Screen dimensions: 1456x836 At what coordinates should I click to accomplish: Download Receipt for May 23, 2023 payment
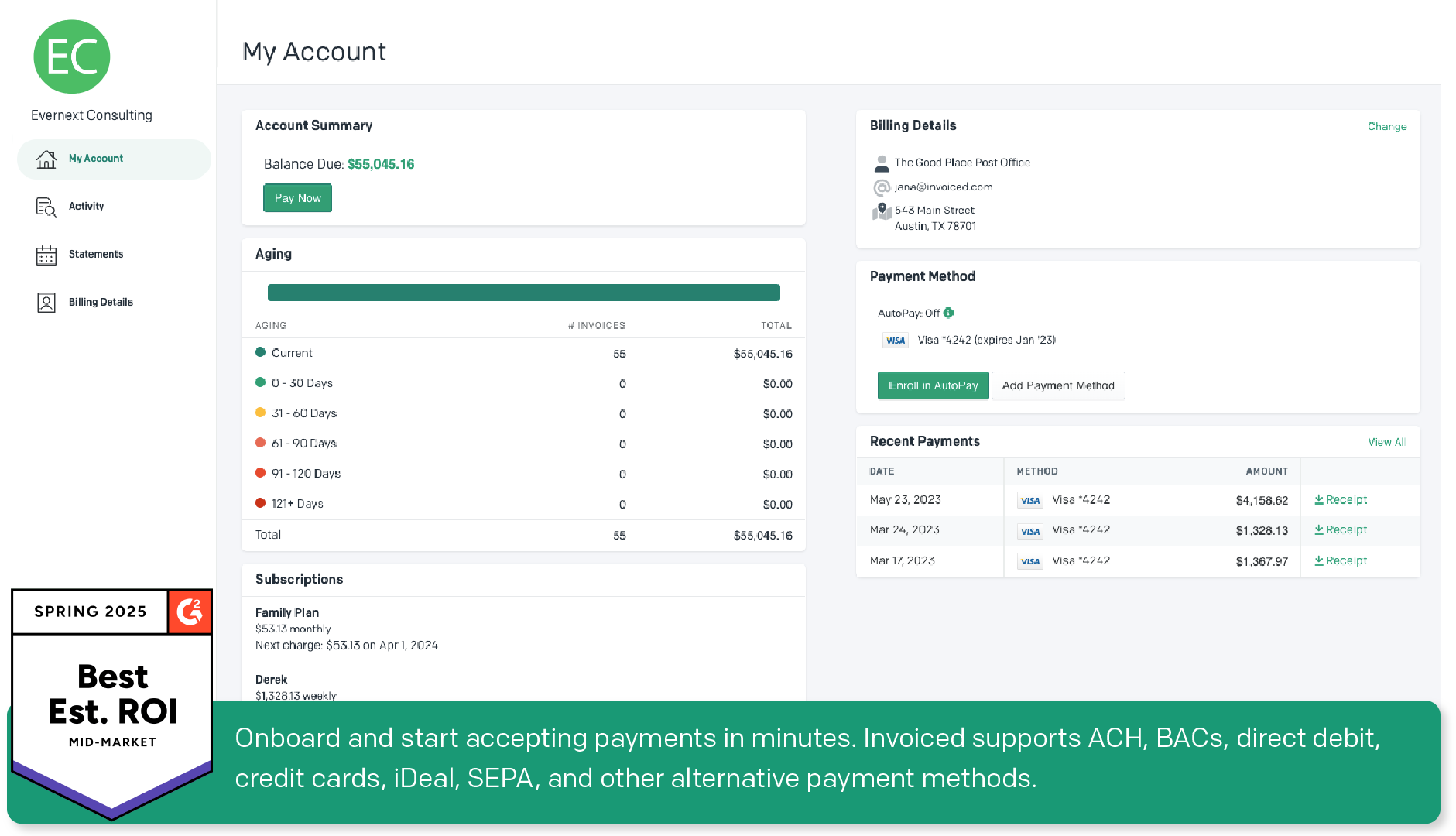click(1341, 500)
